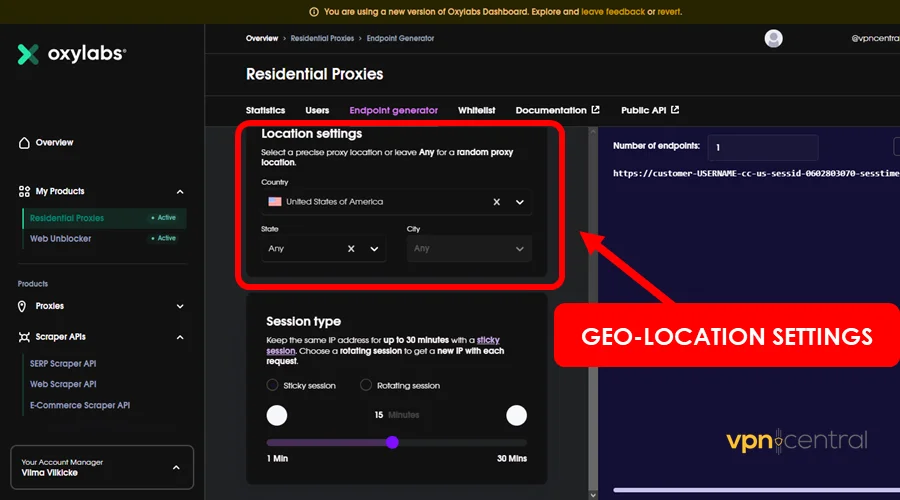Click the session duration slider track
900x500 pixels.
[x=397, y=443]
